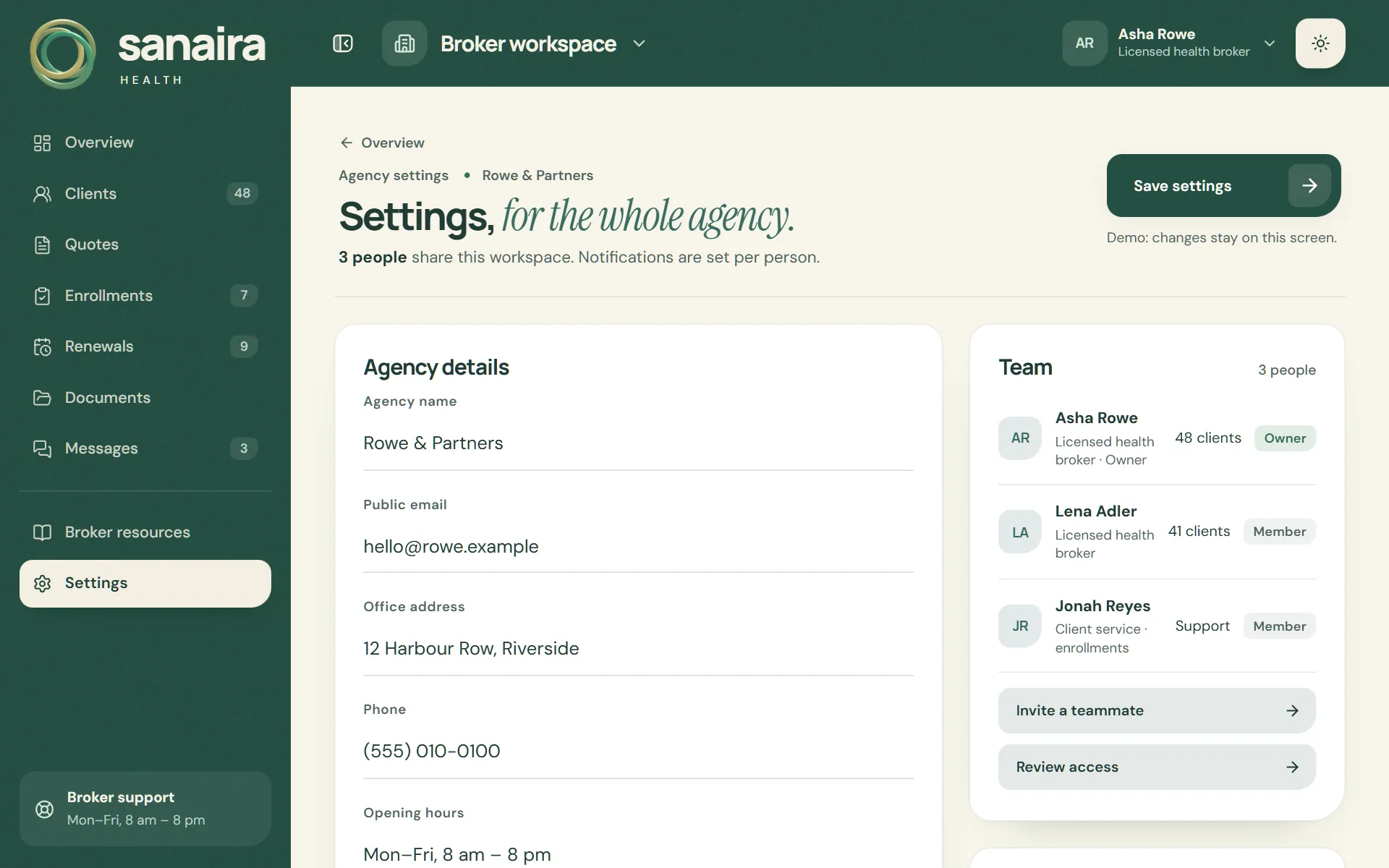Click the Member badge on Lena Adler
The height and width of the screenshot is (868, 1389).
[1279, 532]
